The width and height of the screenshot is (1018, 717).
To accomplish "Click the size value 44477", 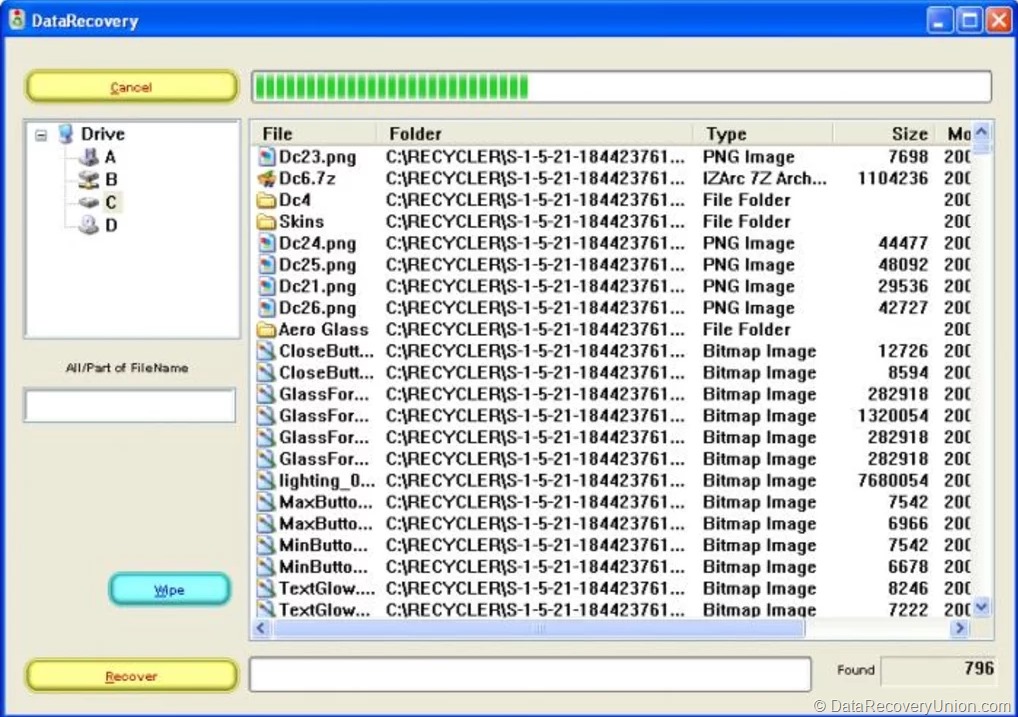I will point(903,243).
